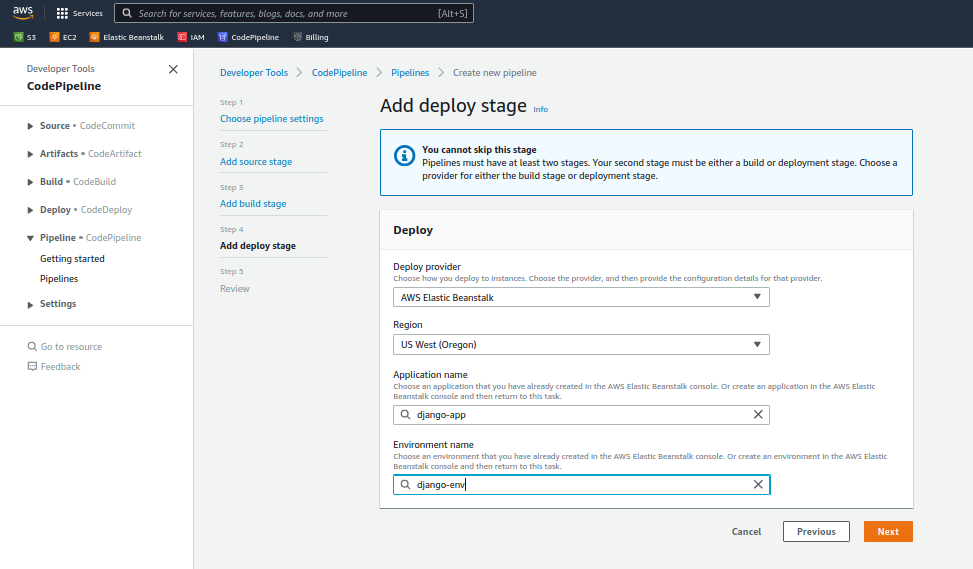Clear the Environment name field
The height and width of the screenshot is (569, 973).
[758, 485]
